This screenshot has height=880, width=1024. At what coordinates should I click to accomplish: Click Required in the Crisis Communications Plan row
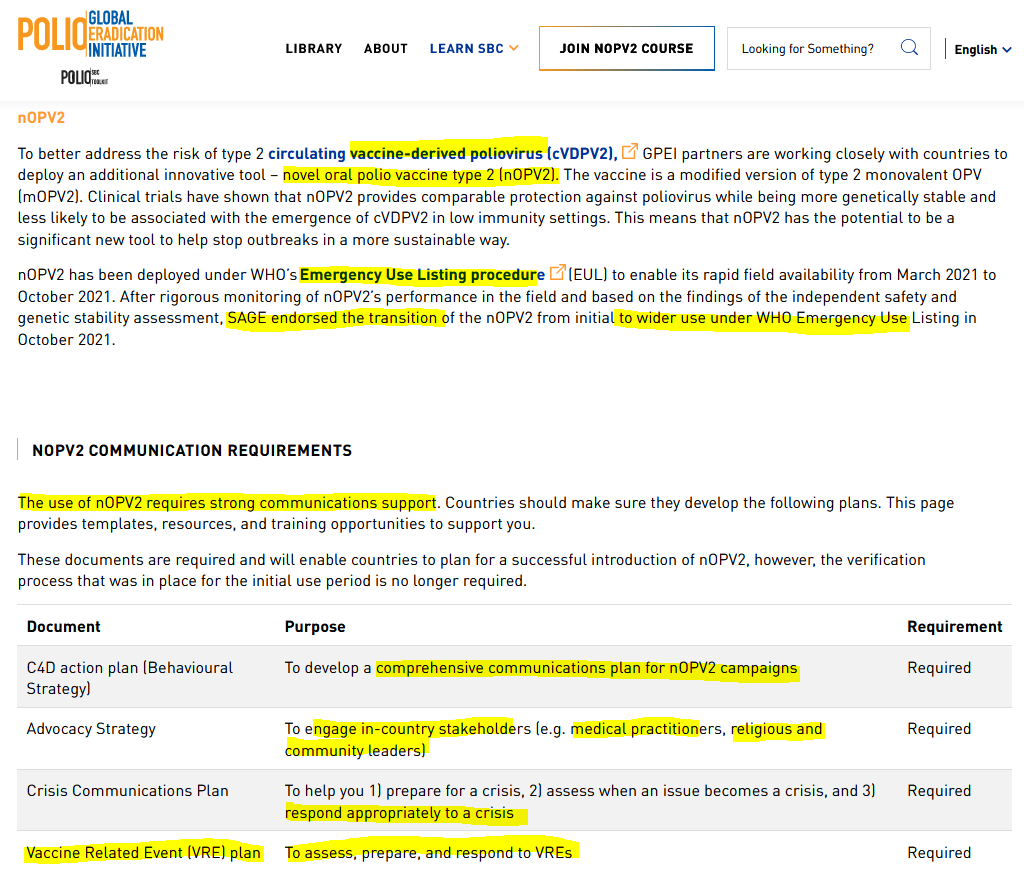pos(938,791)
